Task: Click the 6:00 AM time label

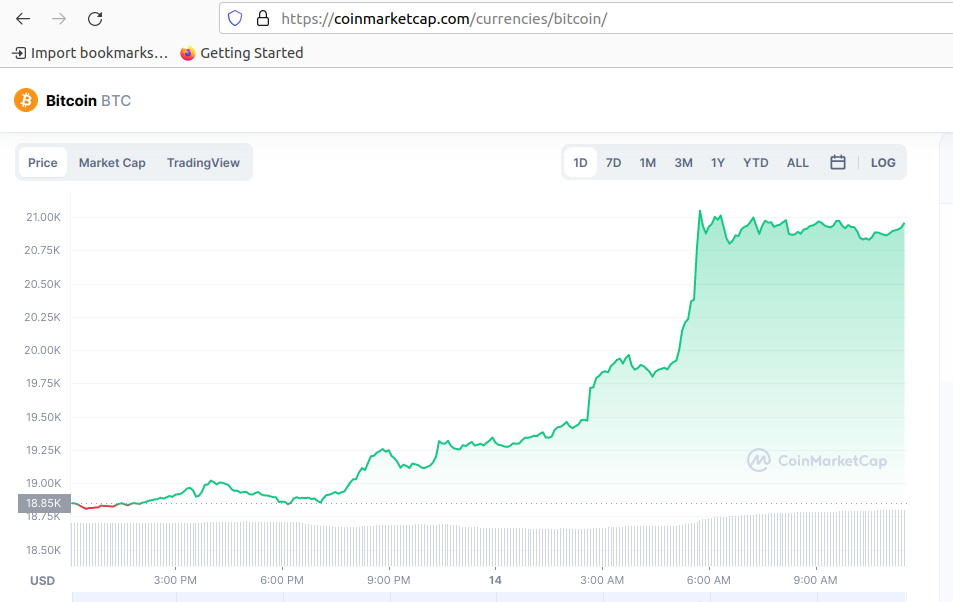Action: click(x=709, y=580)
